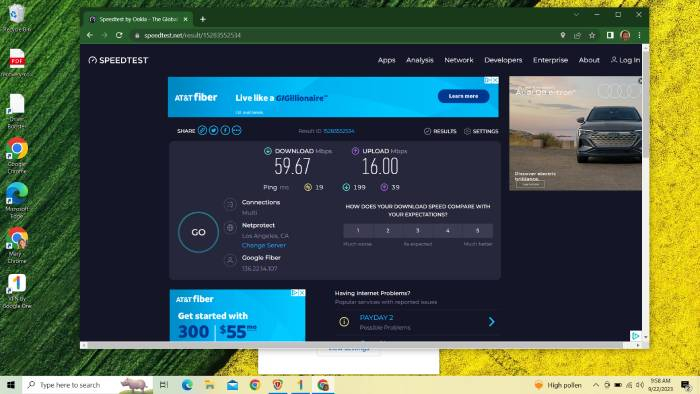Screen dimensions: 700x394
Task: Open File Explorer in taskbar
Action: click(209, 385)
